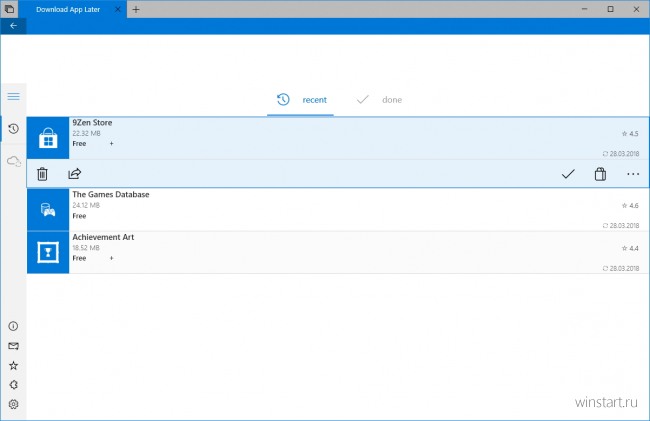Select the Achievement Art title

pos(103,237)
